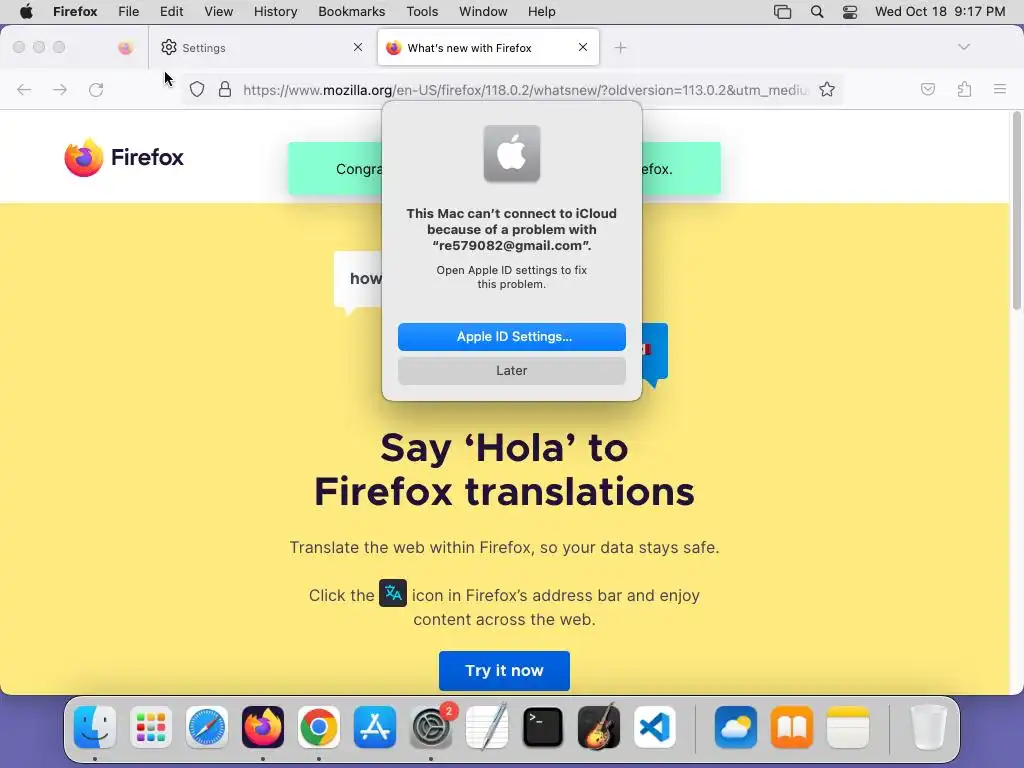
Task: Open the Extensions puzzle icon
Action: (x=964, y=89)
